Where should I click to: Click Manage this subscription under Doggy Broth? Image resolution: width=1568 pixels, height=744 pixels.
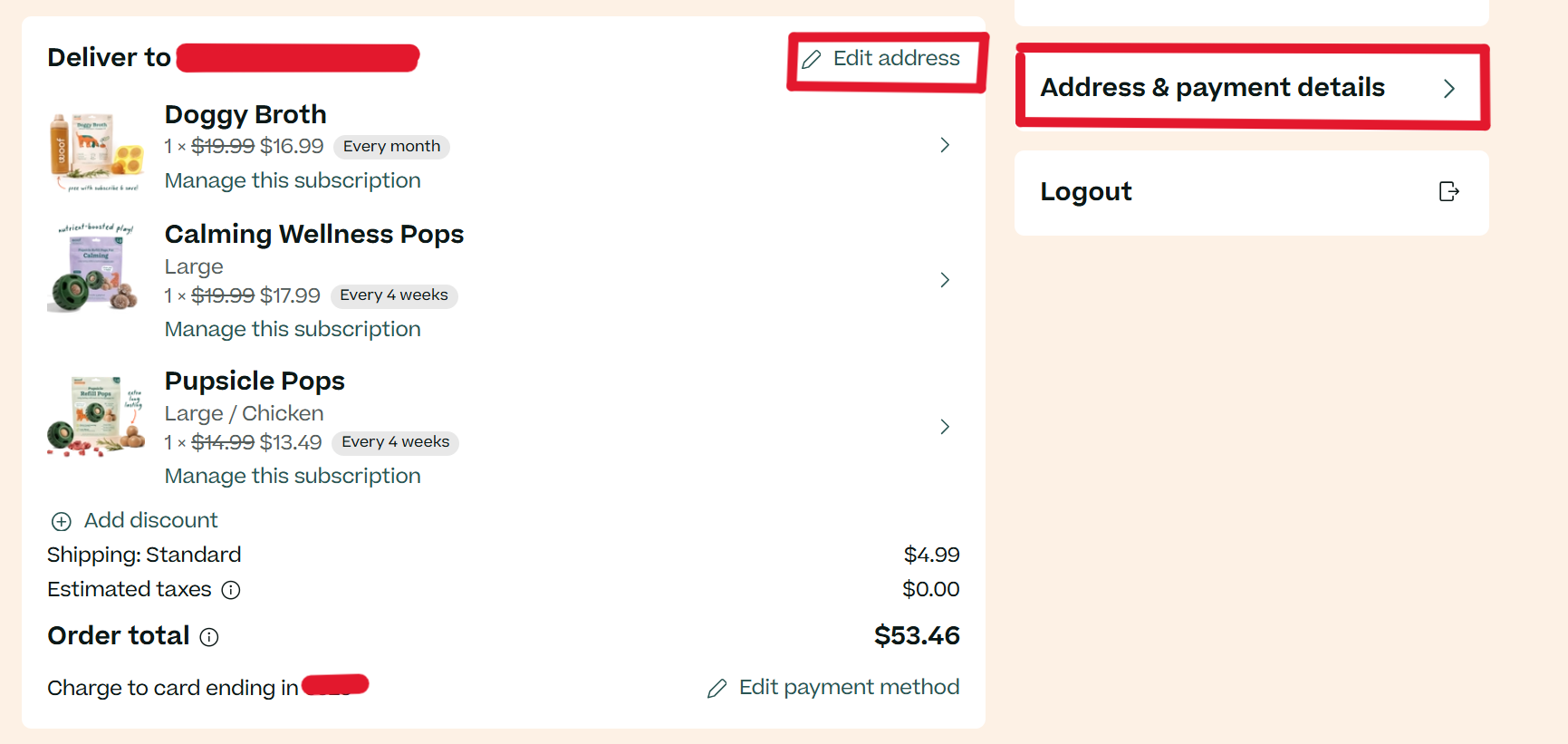point(293,180)
